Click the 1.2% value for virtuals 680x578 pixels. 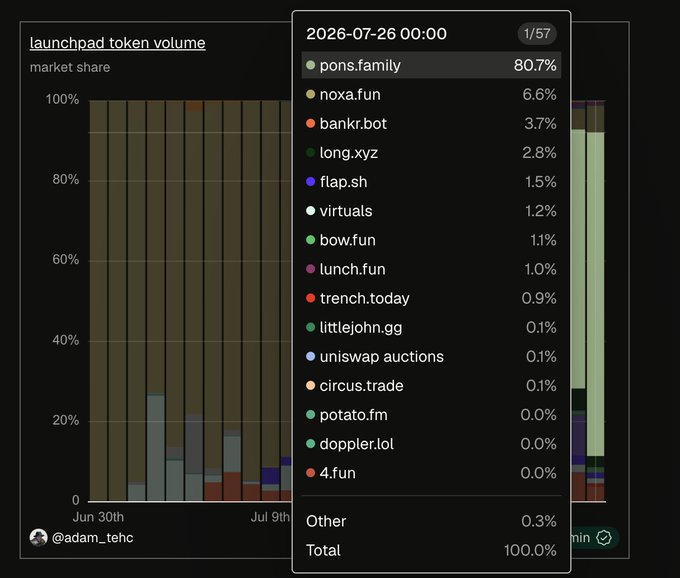tap(541, 211)
